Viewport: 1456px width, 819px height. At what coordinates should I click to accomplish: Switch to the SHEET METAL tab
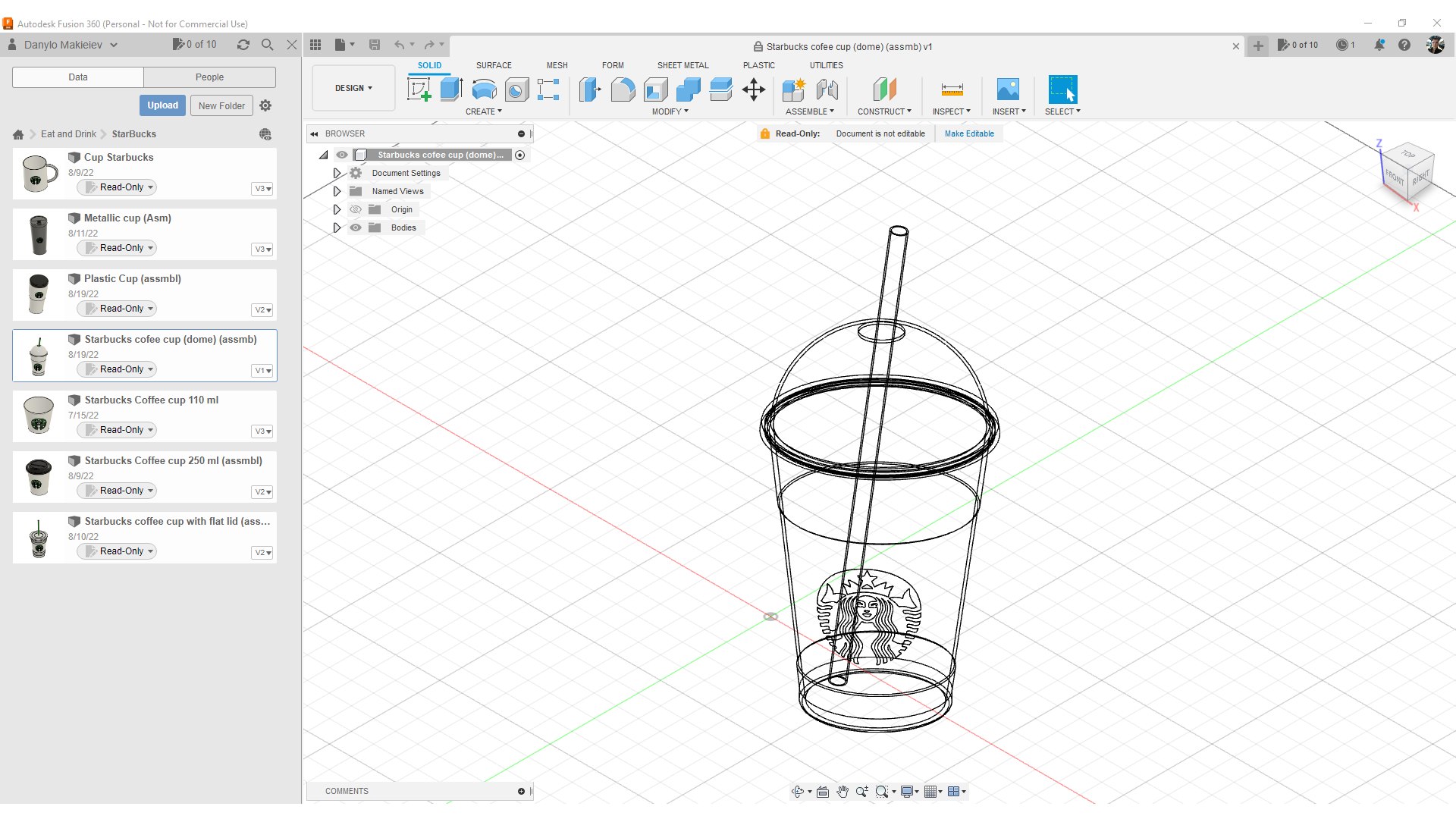tap(682, 65)
